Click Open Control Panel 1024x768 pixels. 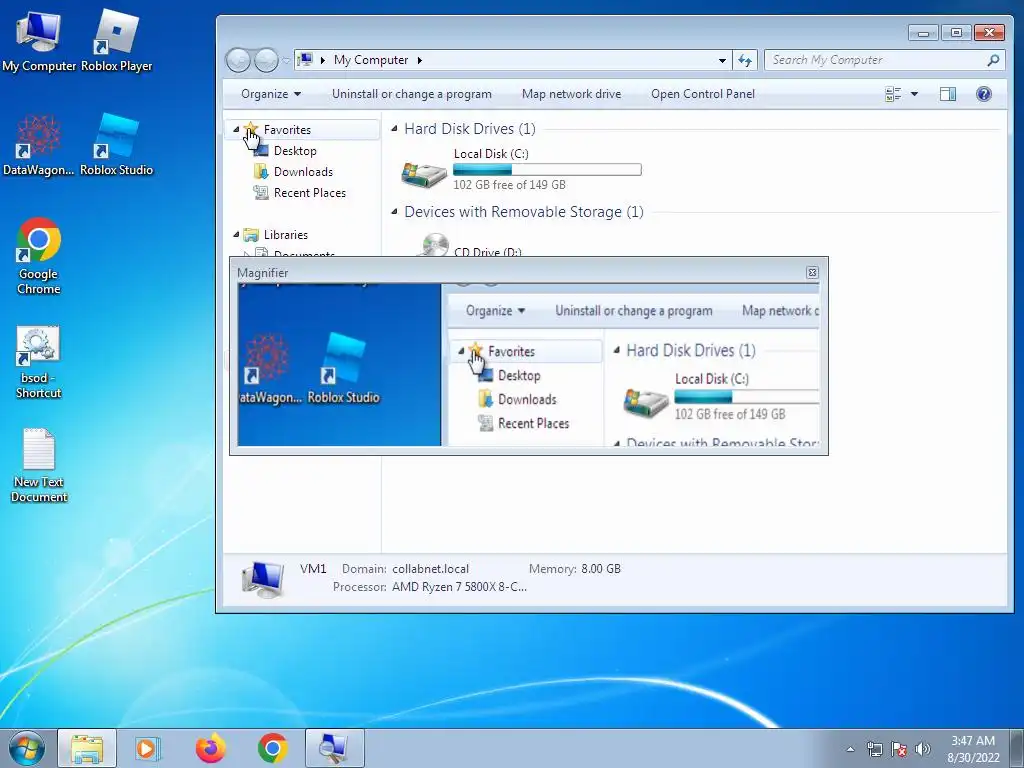(703, 94)
